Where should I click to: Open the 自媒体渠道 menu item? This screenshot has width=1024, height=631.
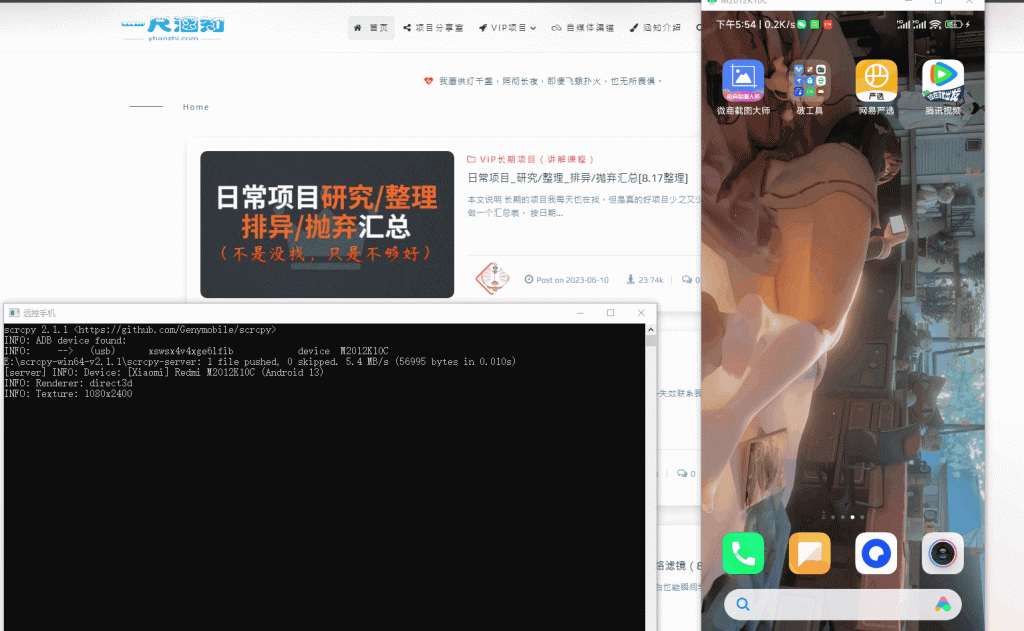(x=590, y=27)
